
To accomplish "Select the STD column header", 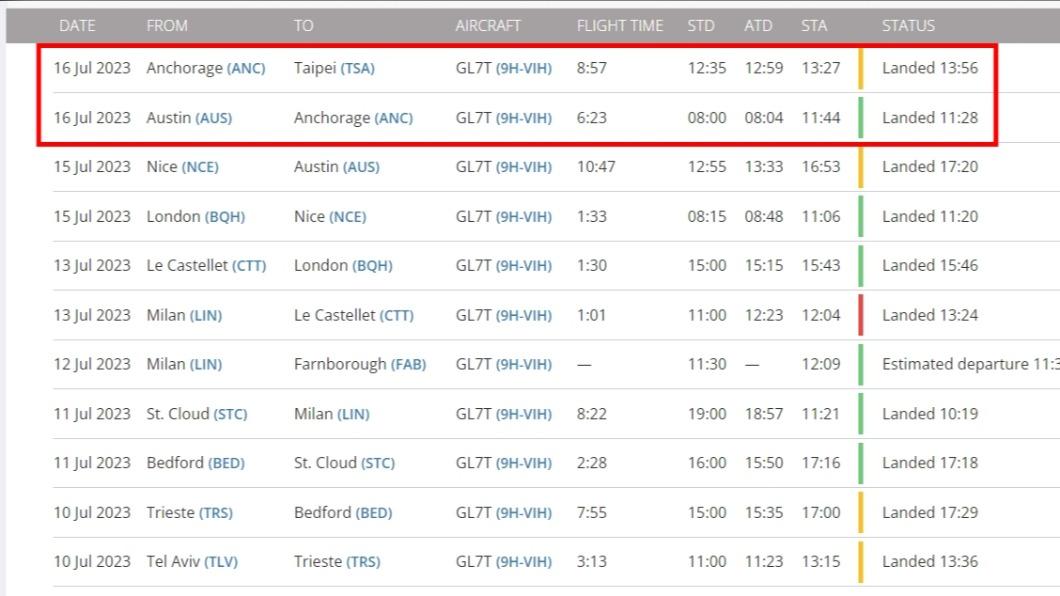I will click(701, 26).
